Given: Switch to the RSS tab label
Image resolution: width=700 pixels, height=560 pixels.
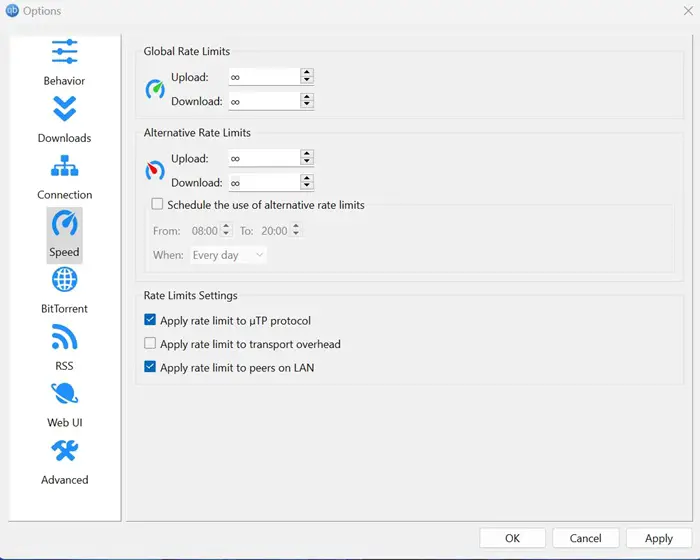Looking at the screenshot, I should coord(64,366).
